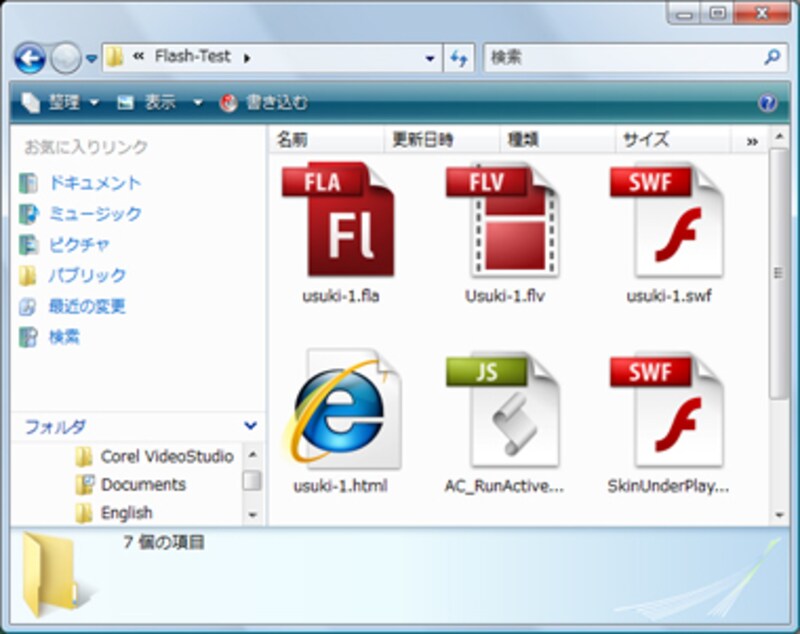Select the SkinUnderPlay SWF file icon
800x634 pixels.
tap(666, 410)
